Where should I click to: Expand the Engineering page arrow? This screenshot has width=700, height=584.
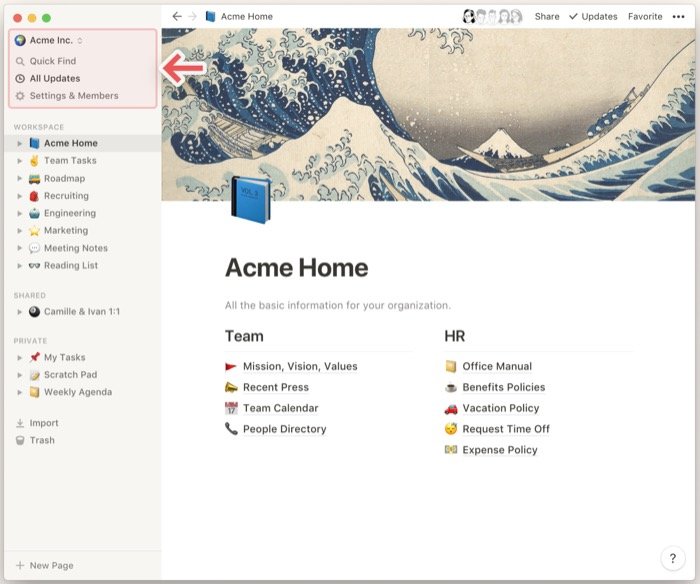(19, 214)
